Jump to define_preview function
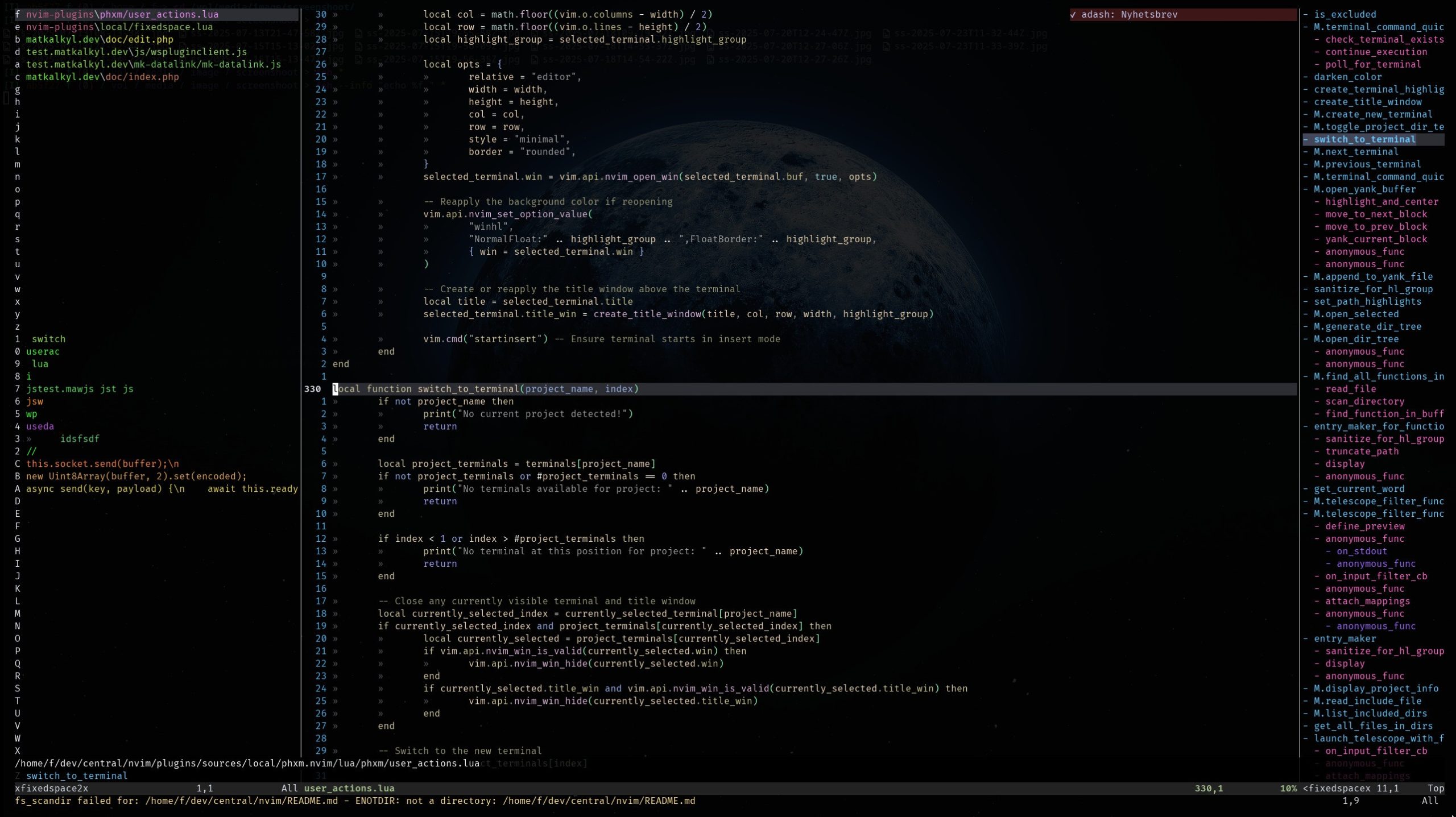The height and width of the screenshot is (817, 1456). point(1364,527)
